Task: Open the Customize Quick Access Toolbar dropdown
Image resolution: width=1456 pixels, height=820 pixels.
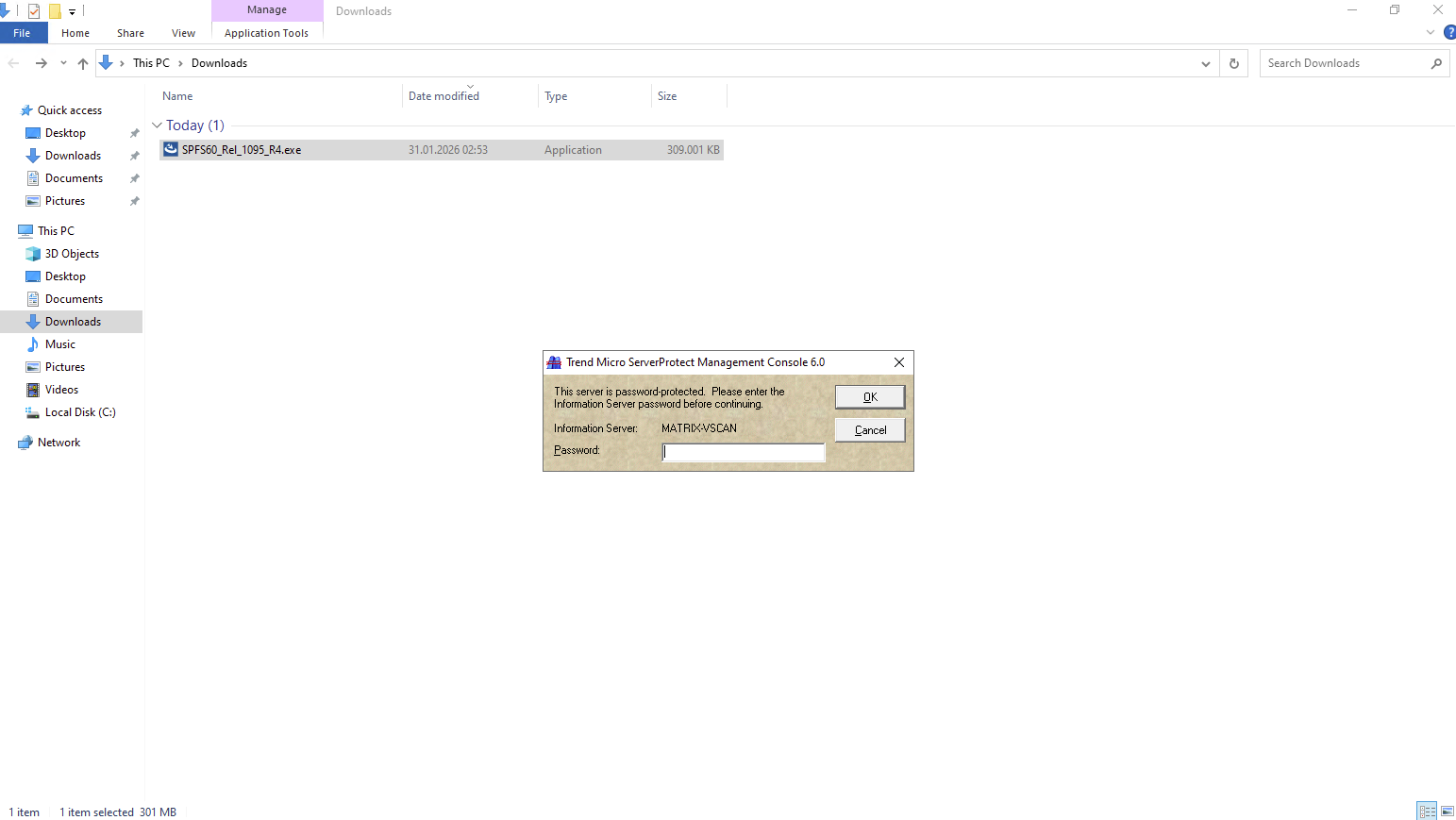Action: tap(72, 11)
